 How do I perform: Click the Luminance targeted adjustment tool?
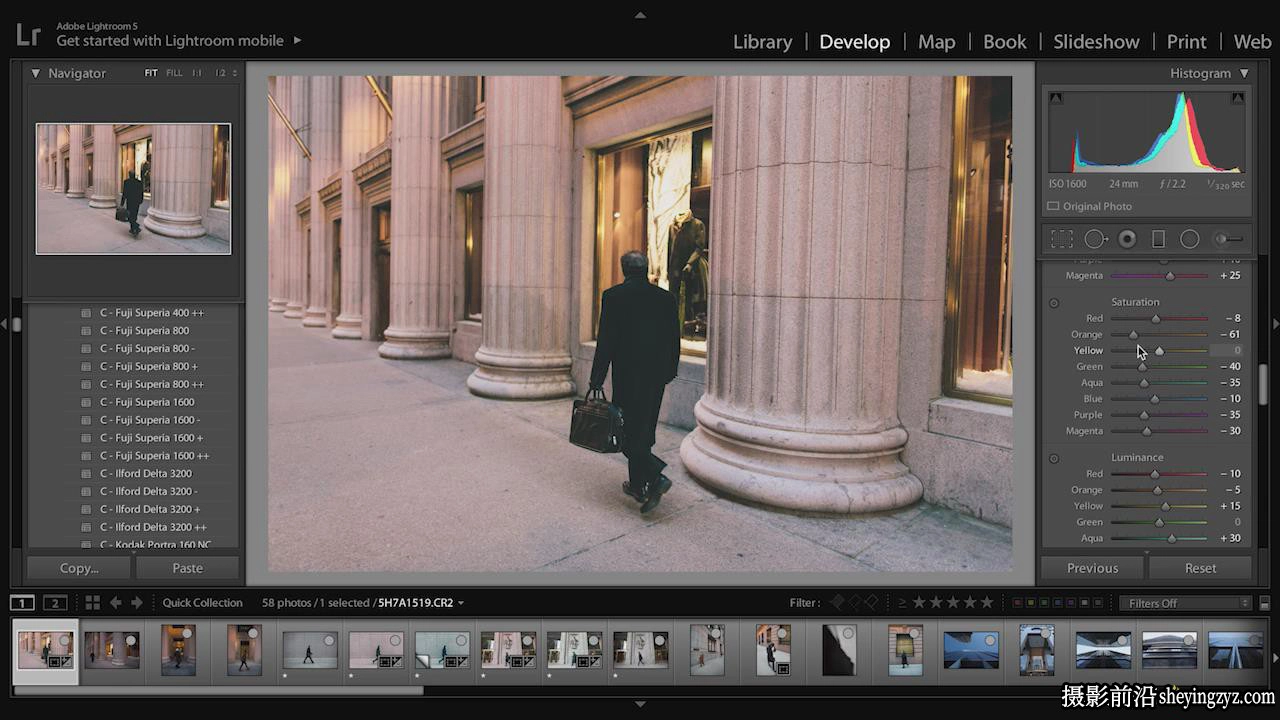click(1054, 458)
